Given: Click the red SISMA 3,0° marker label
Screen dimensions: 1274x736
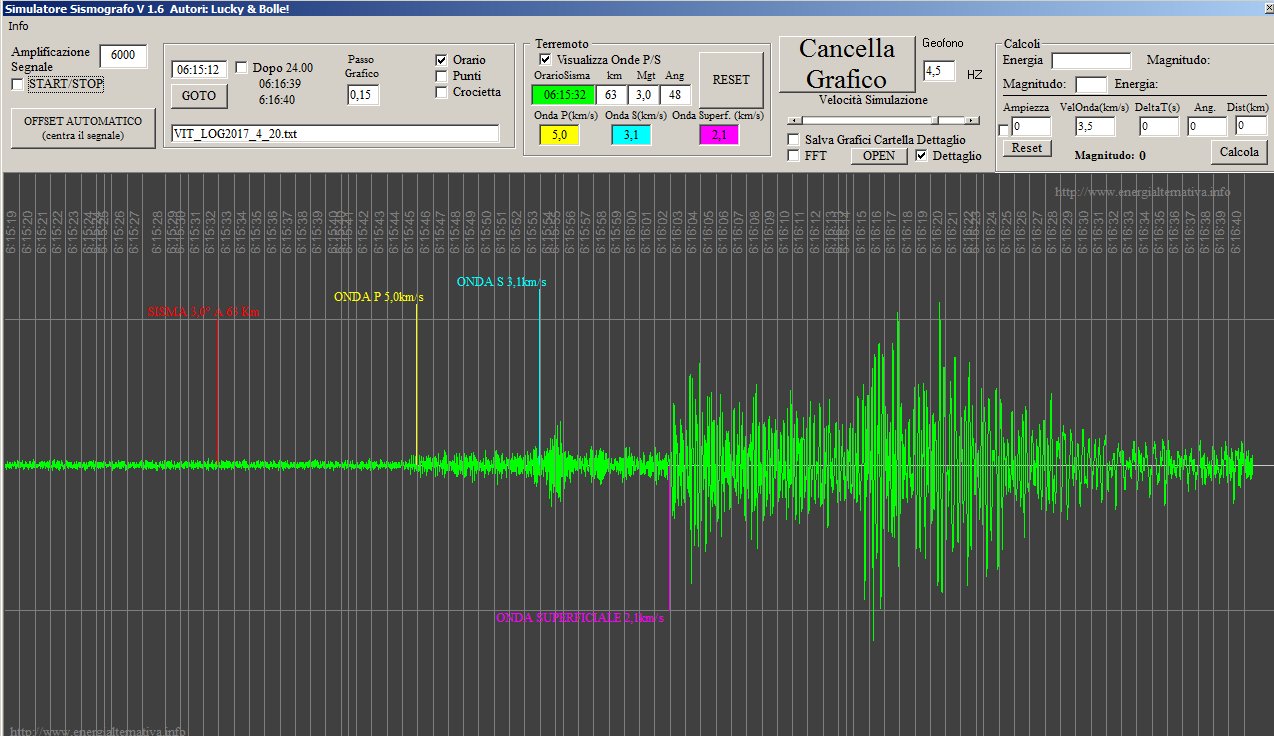Looking at the screenshot, I should click(x=203, y=313).
